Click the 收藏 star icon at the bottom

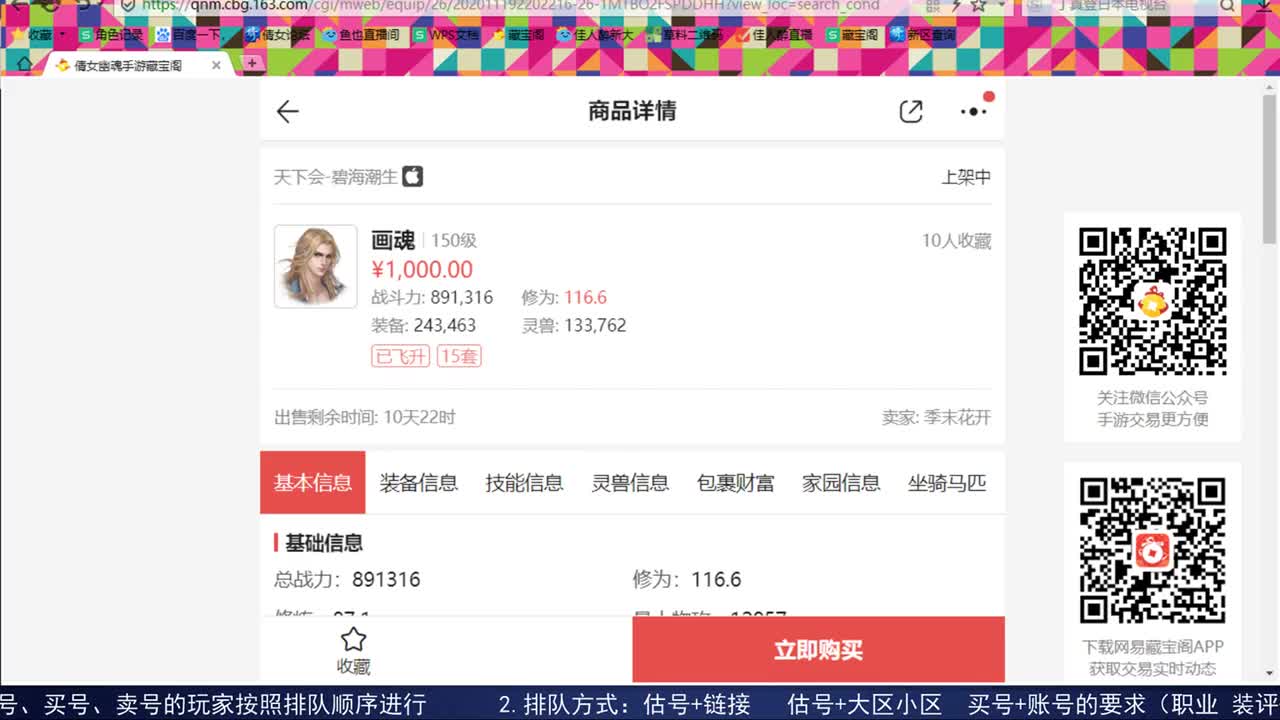pos(354,640)
